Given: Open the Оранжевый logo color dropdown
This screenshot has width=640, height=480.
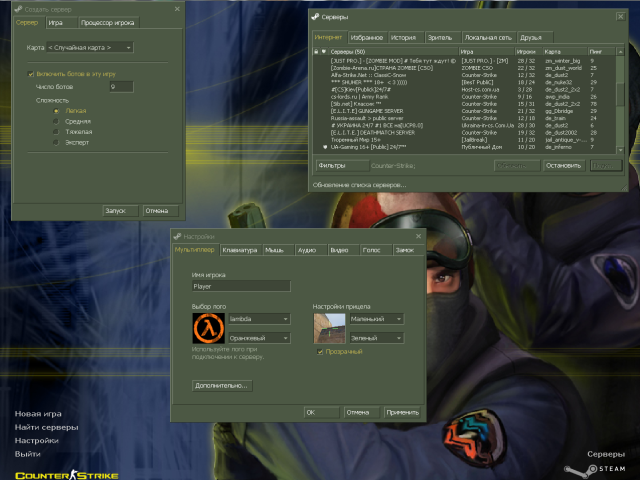Looking at the screenshot, I should point(259,338).
